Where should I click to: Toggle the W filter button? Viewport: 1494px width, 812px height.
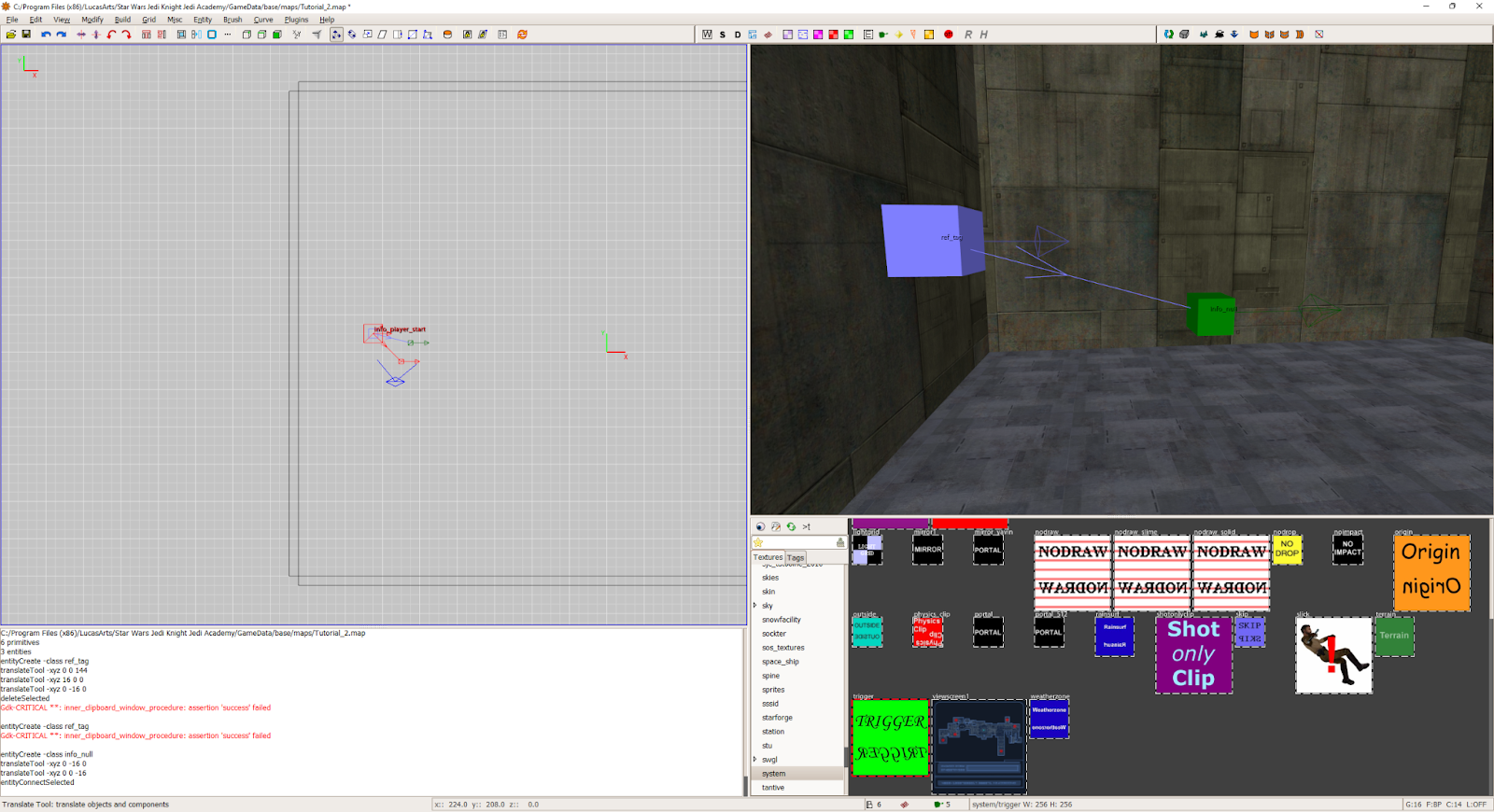(x=707, y=35)
